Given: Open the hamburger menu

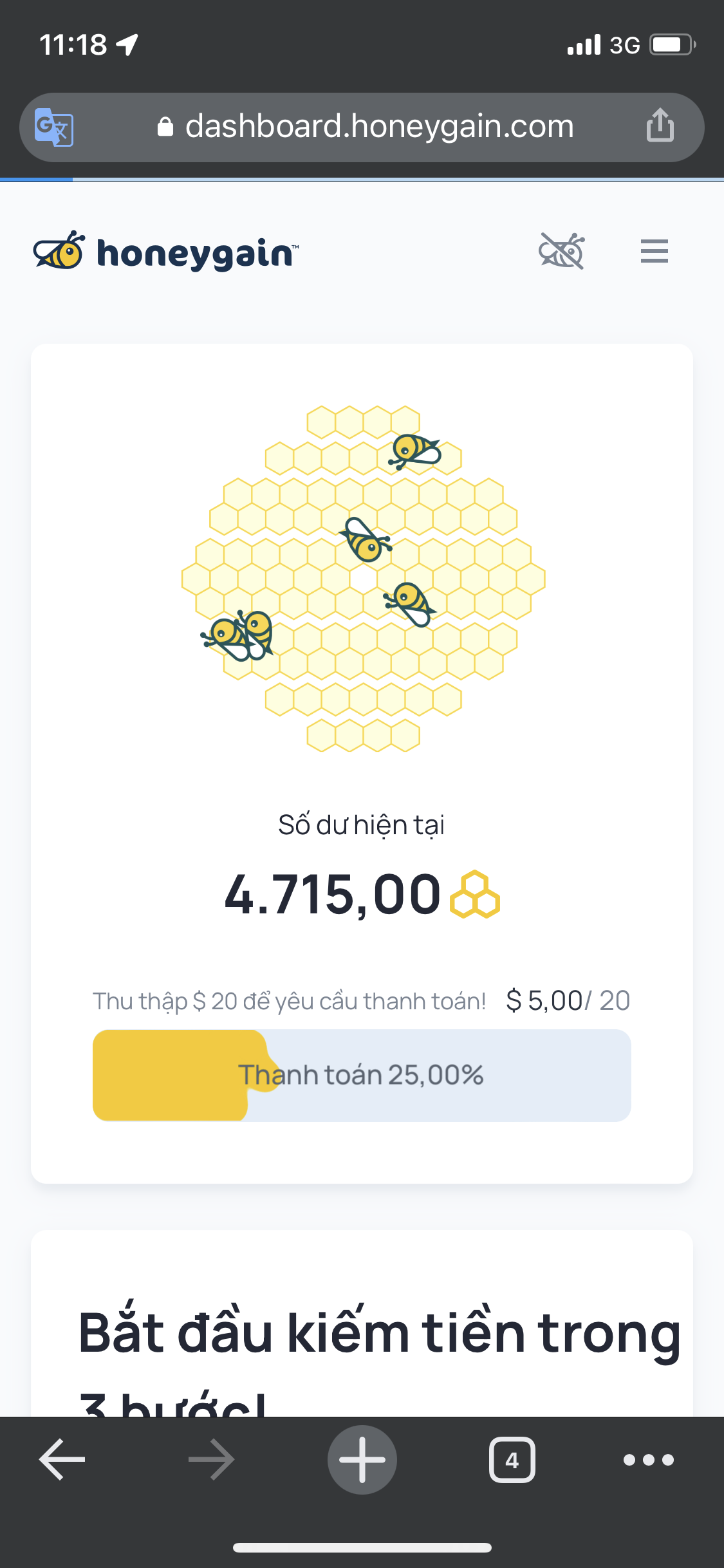Looking at the screenshot, I should tap(654, 251).
